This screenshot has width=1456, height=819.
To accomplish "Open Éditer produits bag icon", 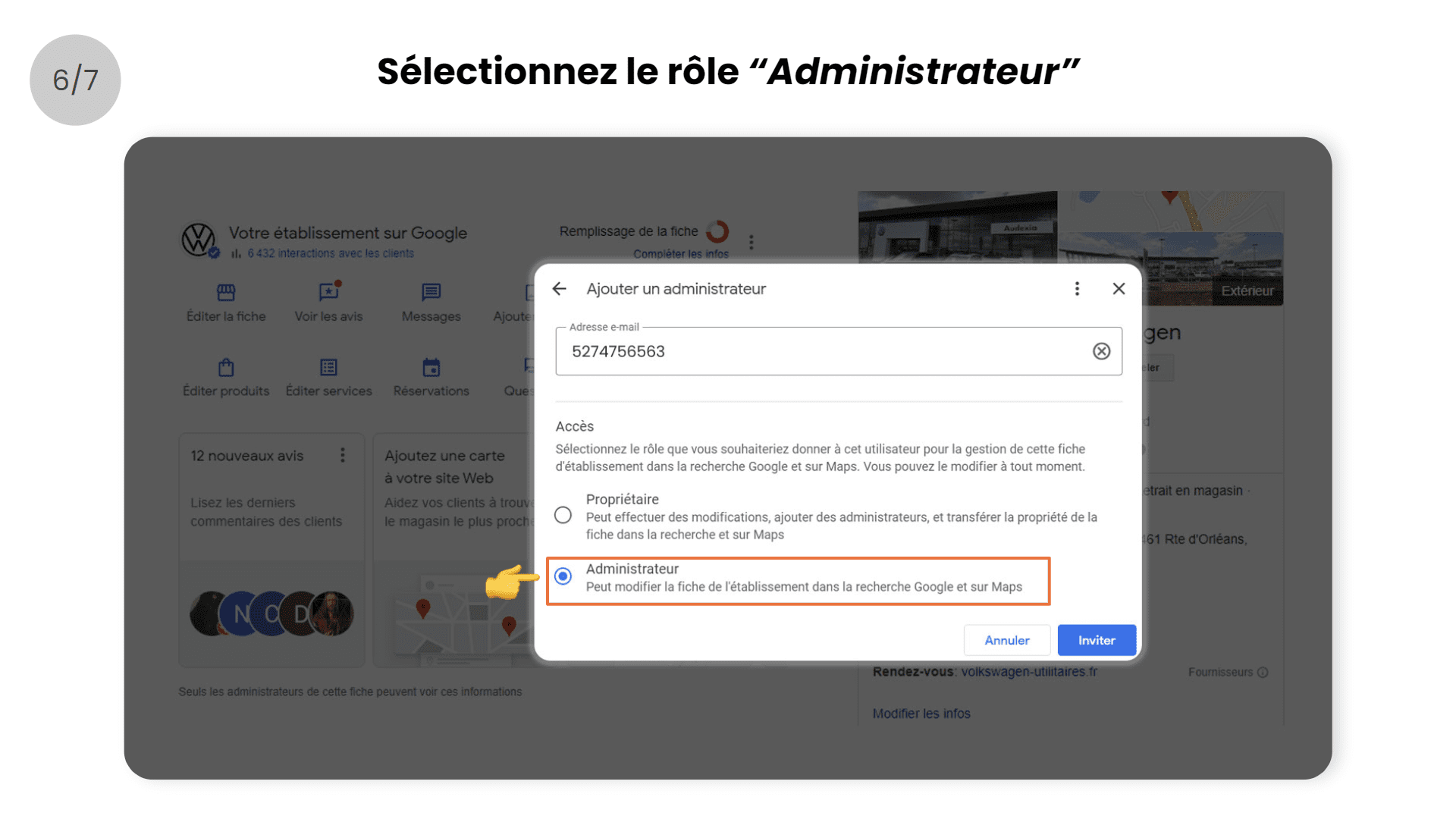I will [x=226, y=368].
